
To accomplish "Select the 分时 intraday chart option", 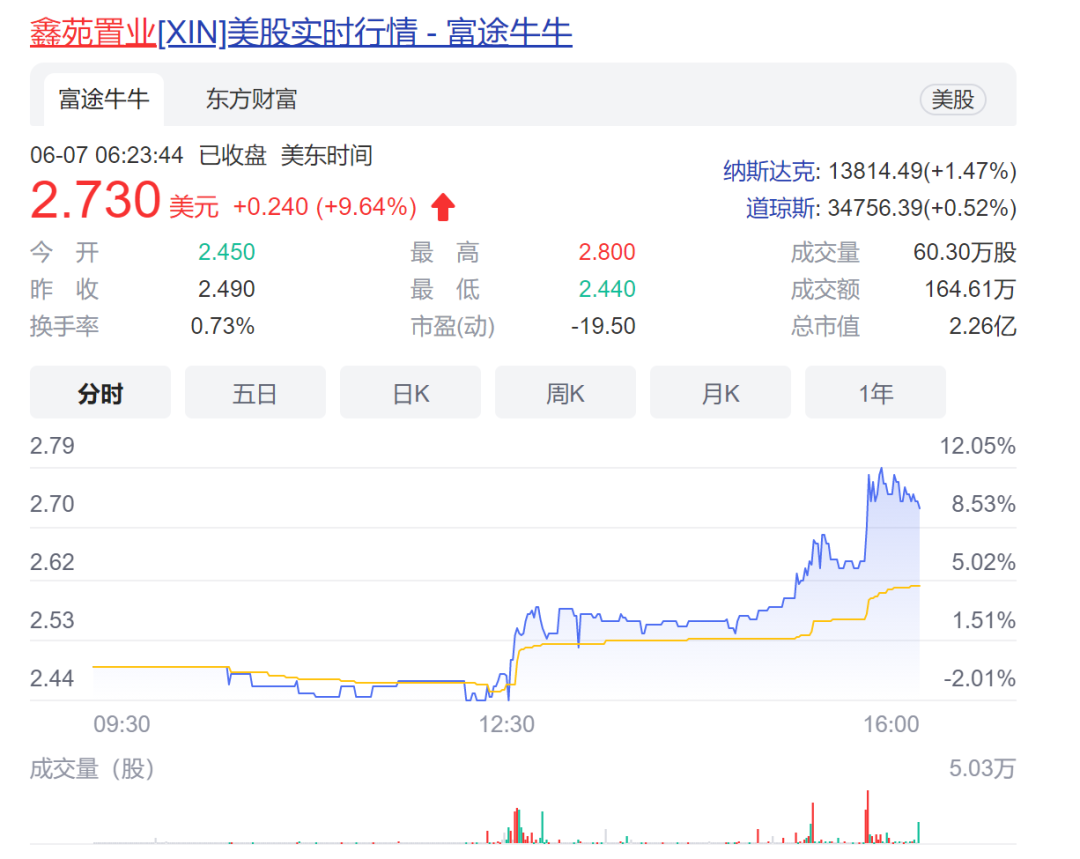I will [x=100, y=393].
